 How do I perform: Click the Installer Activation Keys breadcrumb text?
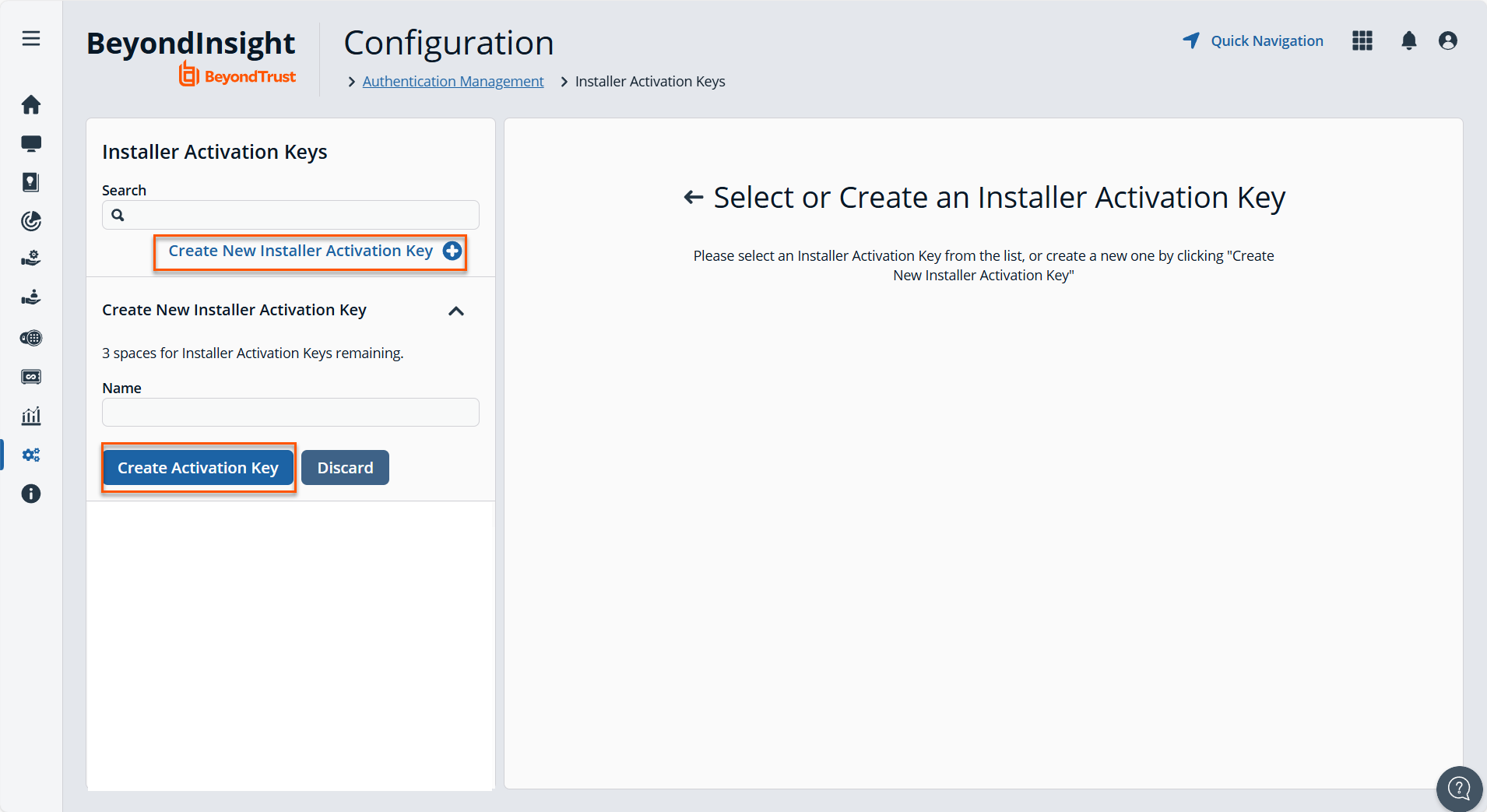pyautogui.click(x=650, y=81)
